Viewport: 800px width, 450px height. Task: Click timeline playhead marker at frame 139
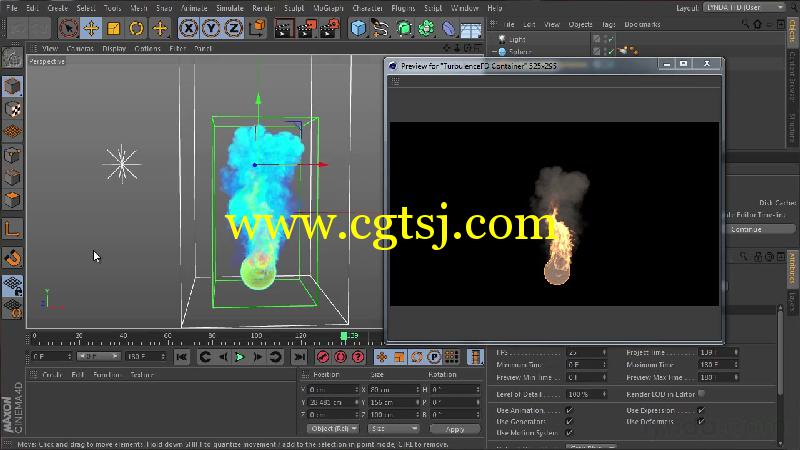[344, 336]
